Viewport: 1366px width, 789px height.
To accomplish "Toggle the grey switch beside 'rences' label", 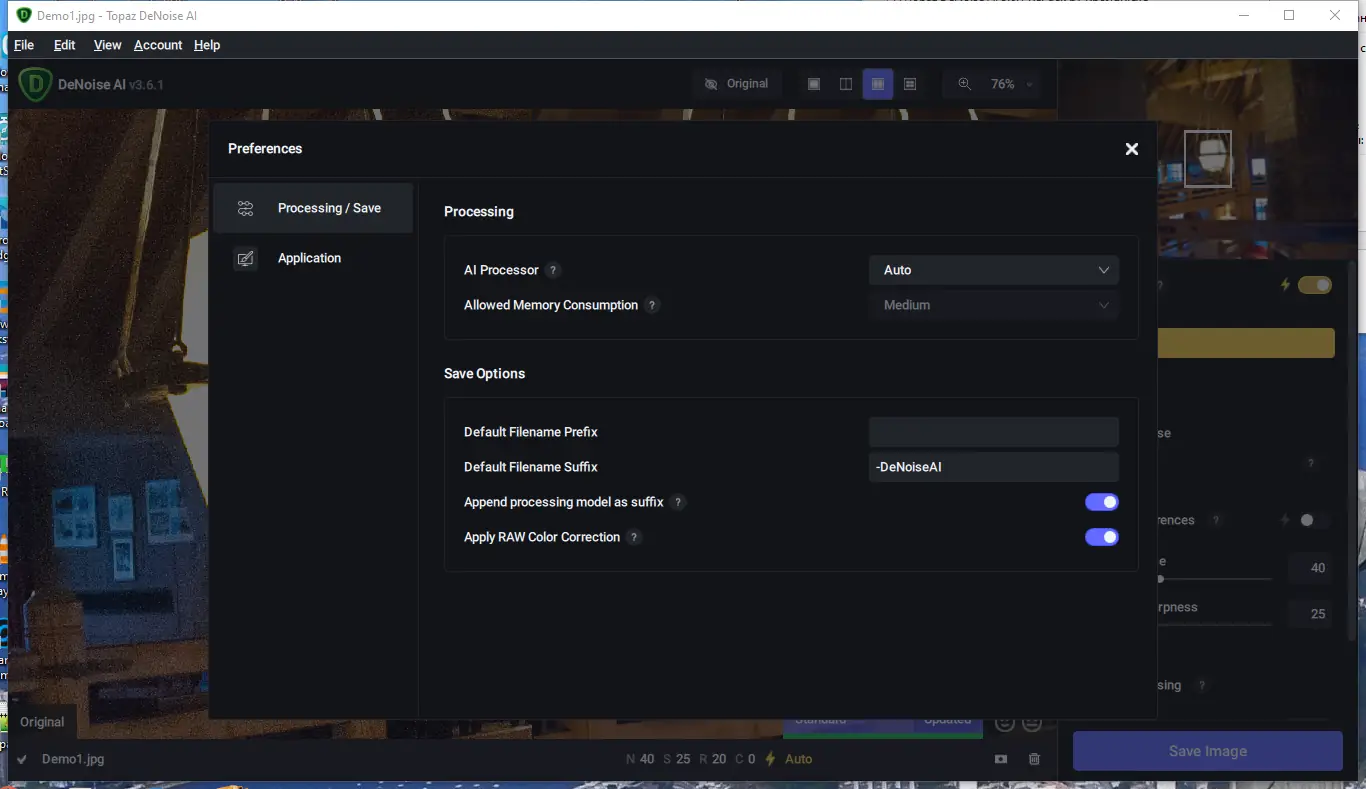I will click(1313, 520).
